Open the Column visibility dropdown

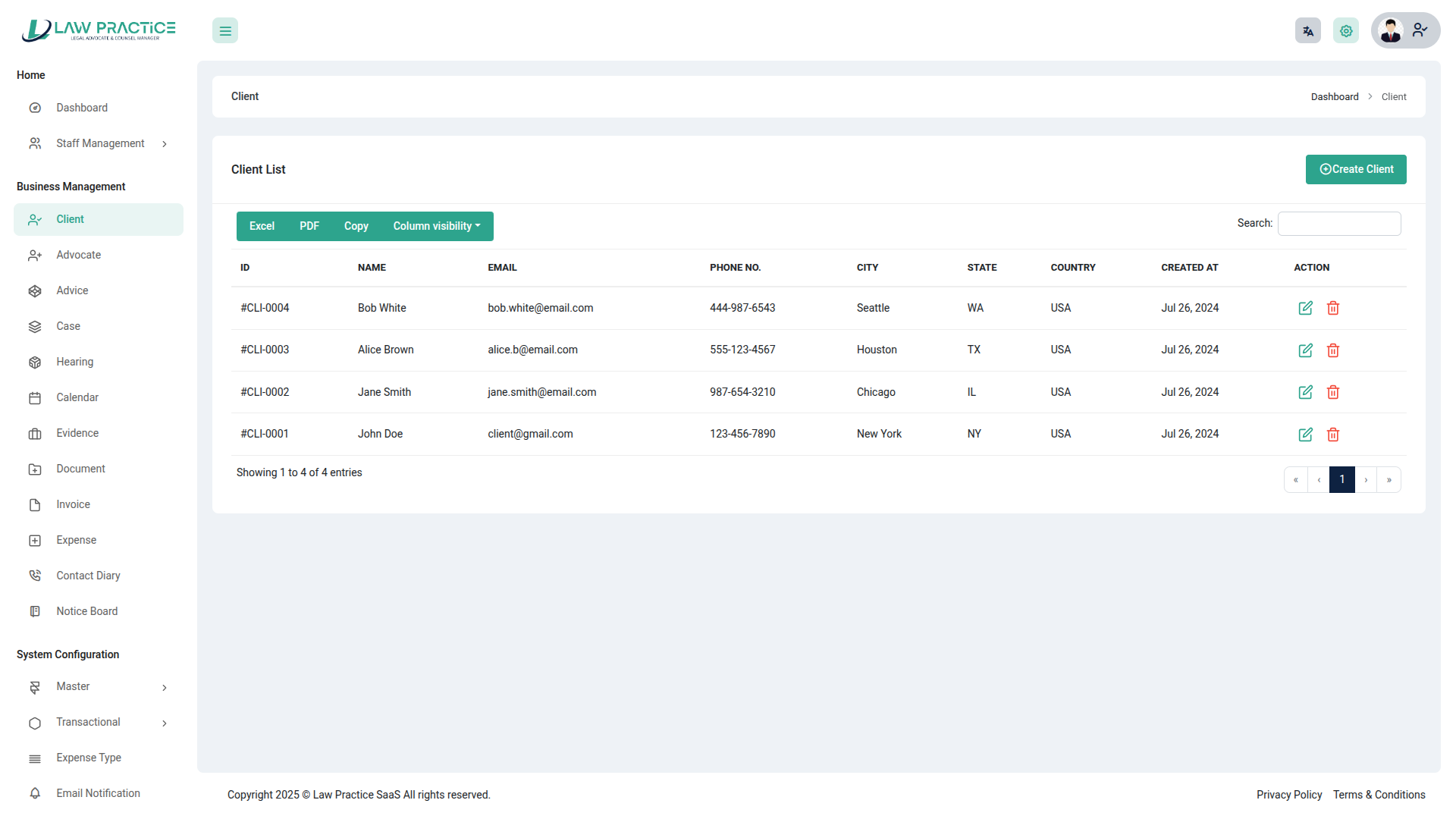[436, 226]
